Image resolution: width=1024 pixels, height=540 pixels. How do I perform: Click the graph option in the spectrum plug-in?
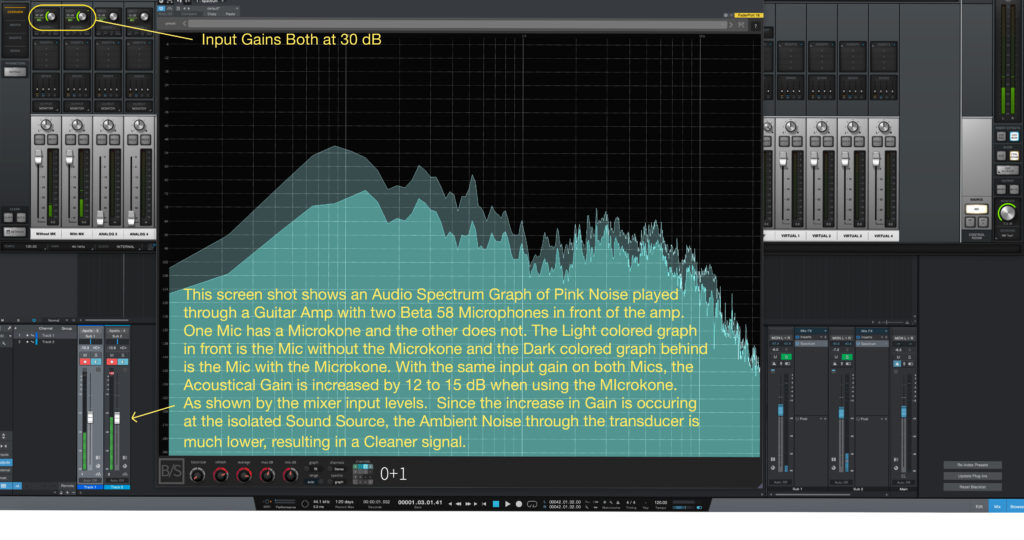pyautogui.click(x=338, y=482)
